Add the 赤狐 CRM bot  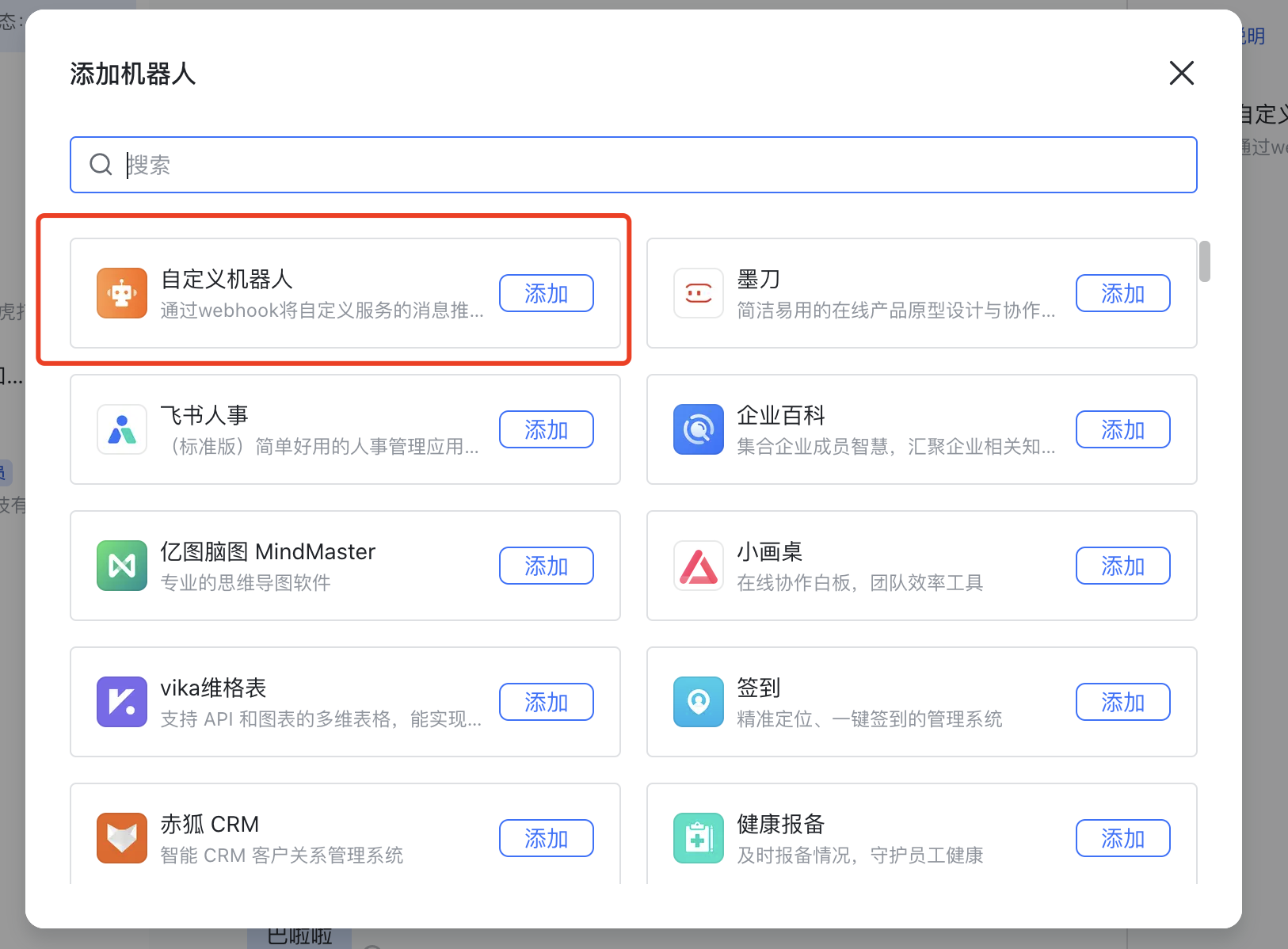tap(547, 838)
